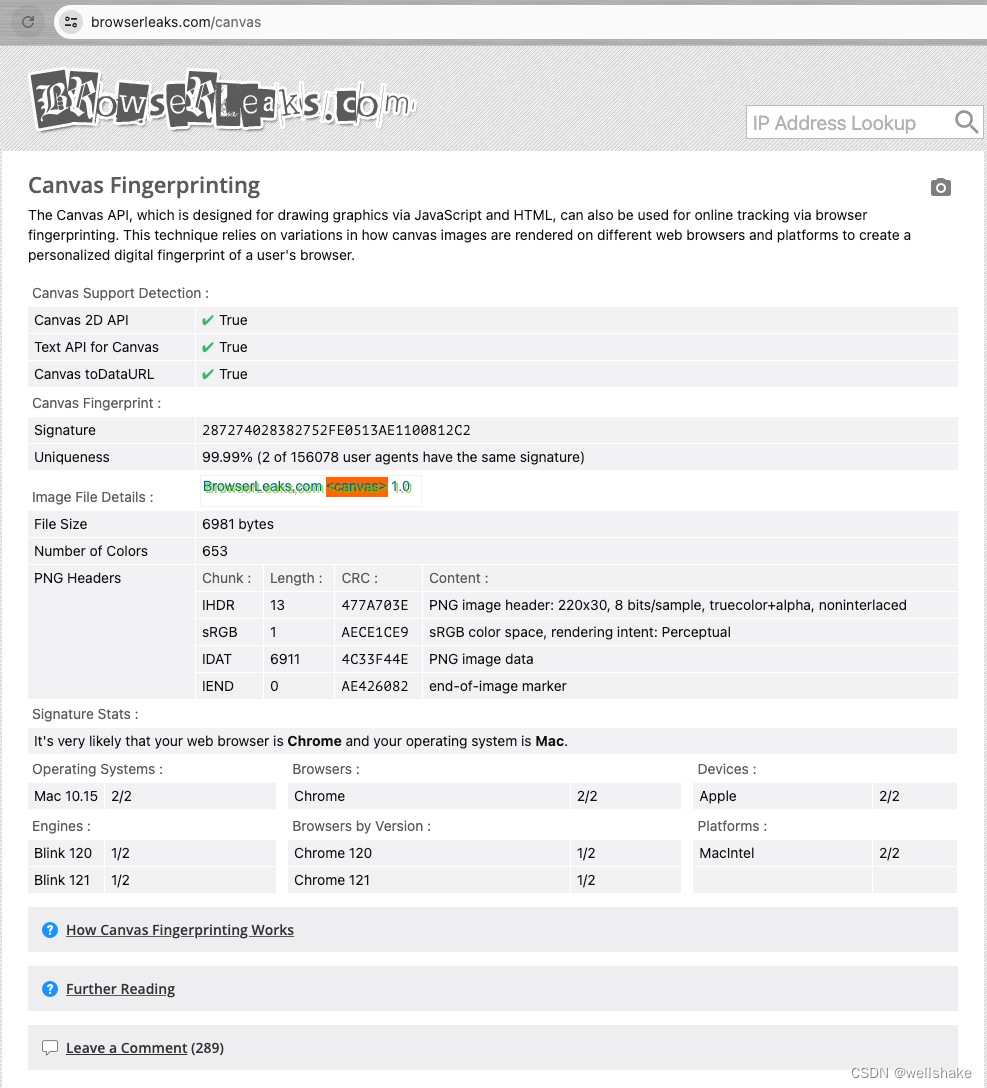Screen dimensions: 987x1088
Task: Click the CRC value AE426082
Action: click(375, 686)
